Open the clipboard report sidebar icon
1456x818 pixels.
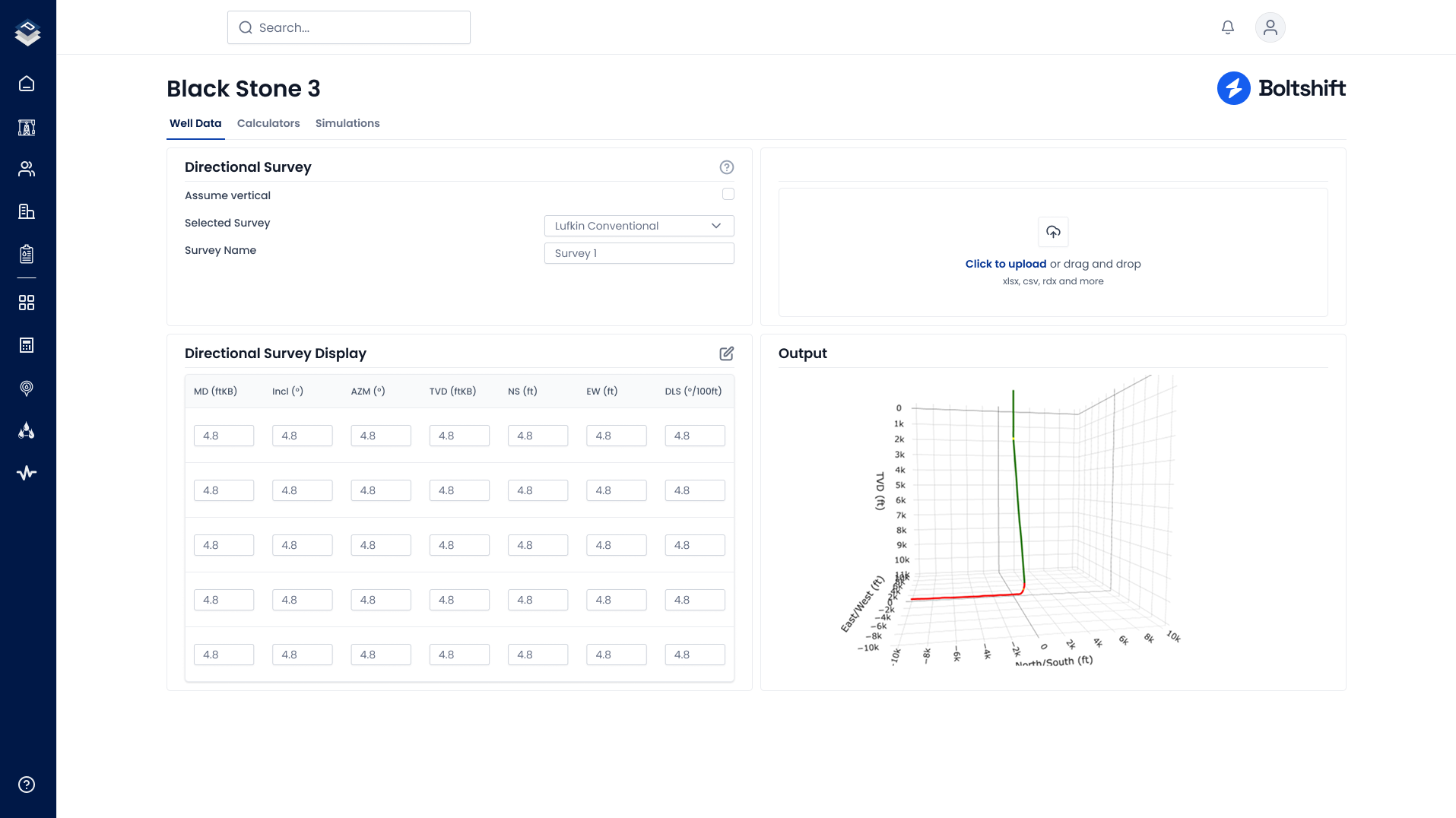click(x=27, y=254)
